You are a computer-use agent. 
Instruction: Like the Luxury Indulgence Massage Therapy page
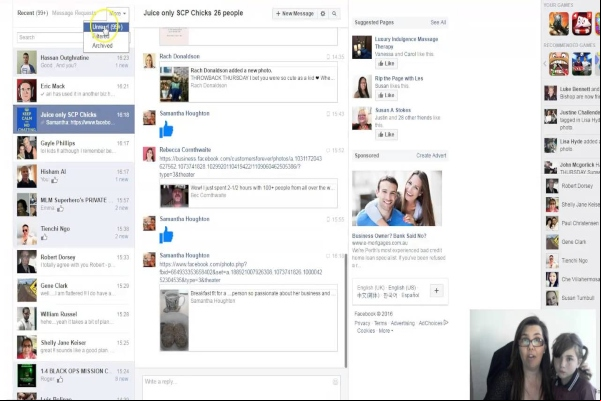(386, 64)
